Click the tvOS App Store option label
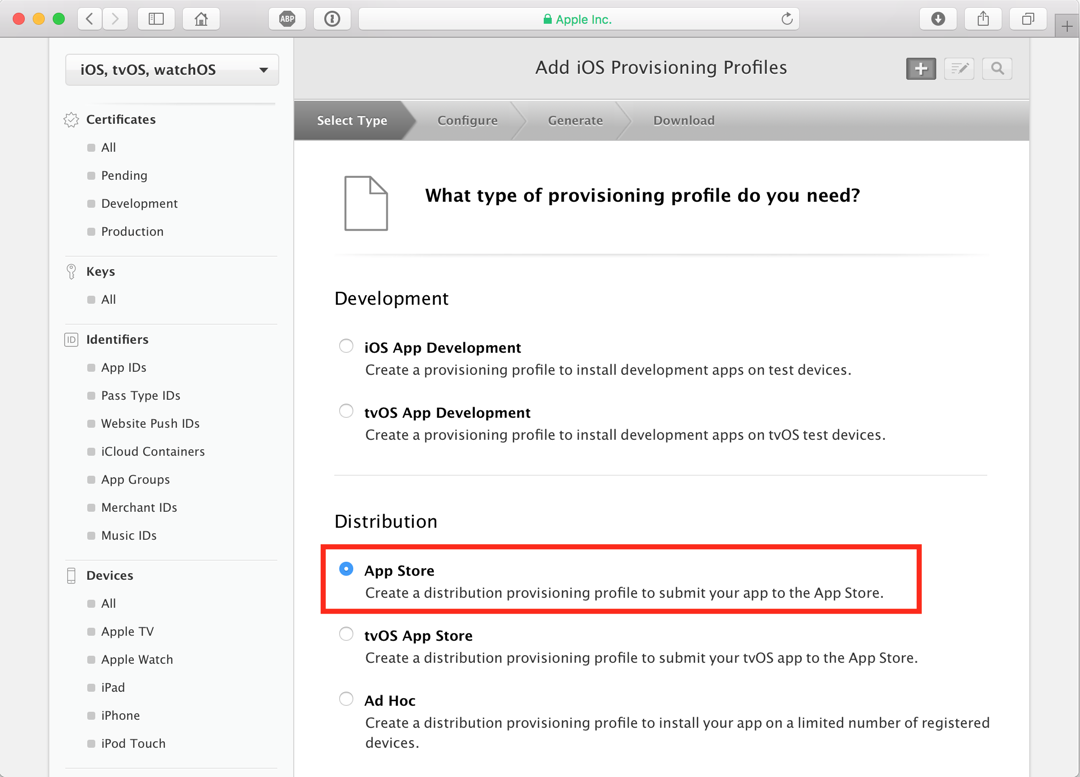This screenshot has width=1080, height=777. point(418,636)
